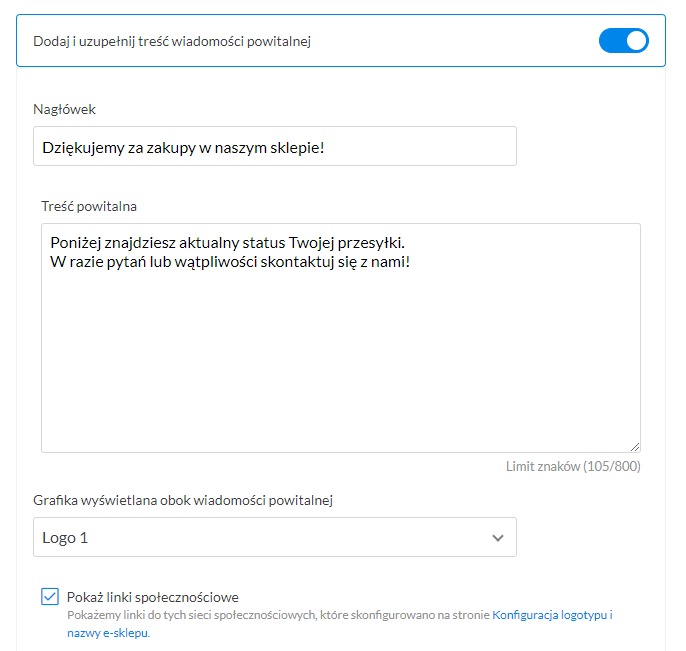Screen dimensions: 686x651
Task: Click the 'Treść powitalna' label
Action: [89, 206]
